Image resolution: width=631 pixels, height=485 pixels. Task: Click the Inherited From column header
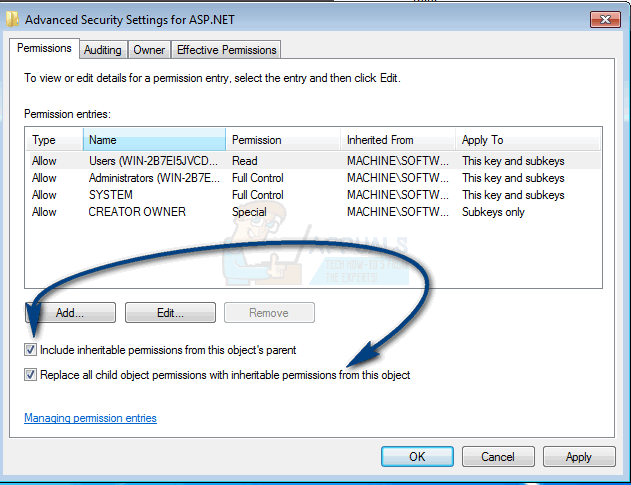coord(396,140)
